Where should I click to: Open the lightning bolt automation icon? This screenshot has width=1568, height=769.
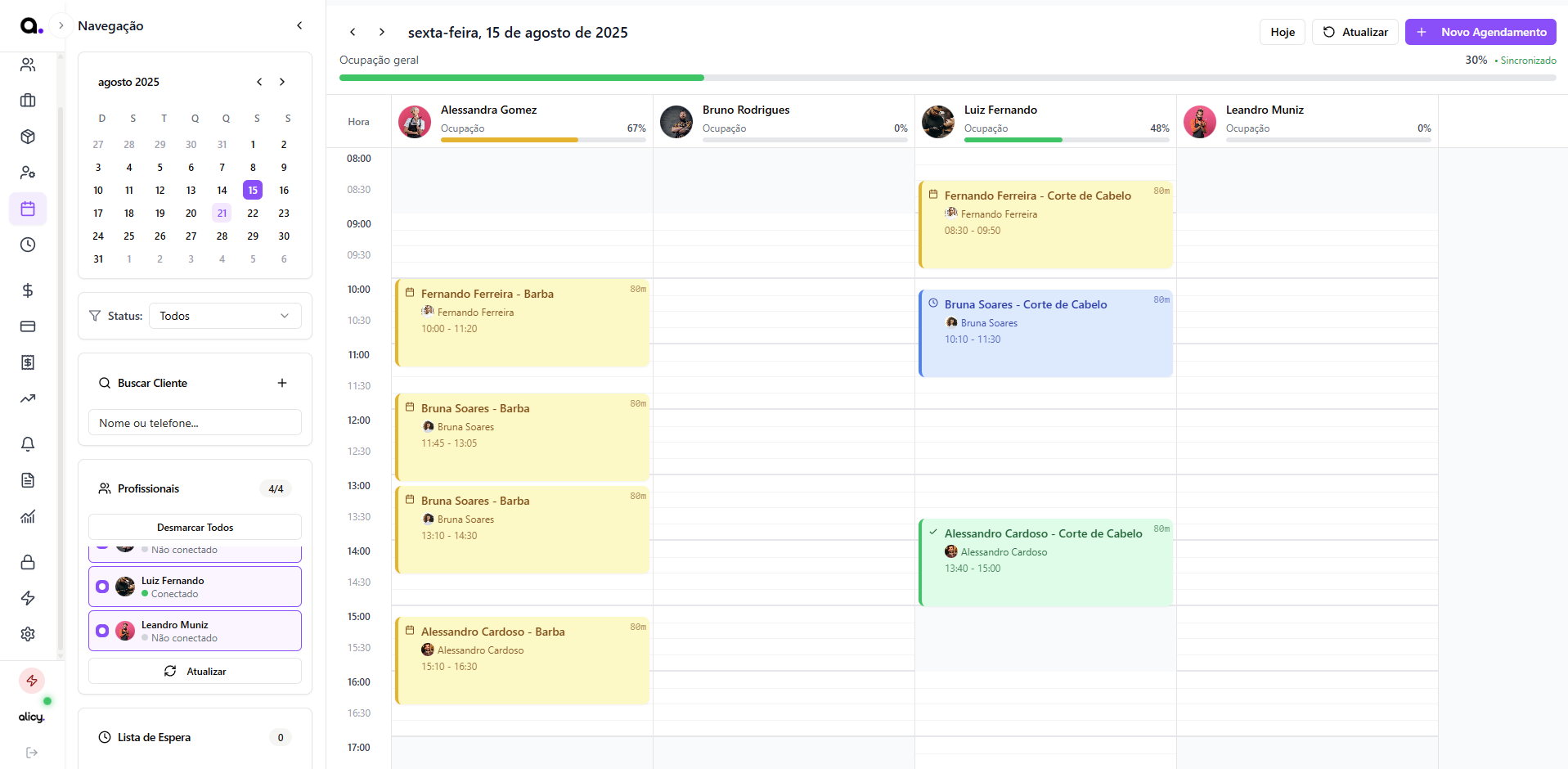click(x=28, y=598)
